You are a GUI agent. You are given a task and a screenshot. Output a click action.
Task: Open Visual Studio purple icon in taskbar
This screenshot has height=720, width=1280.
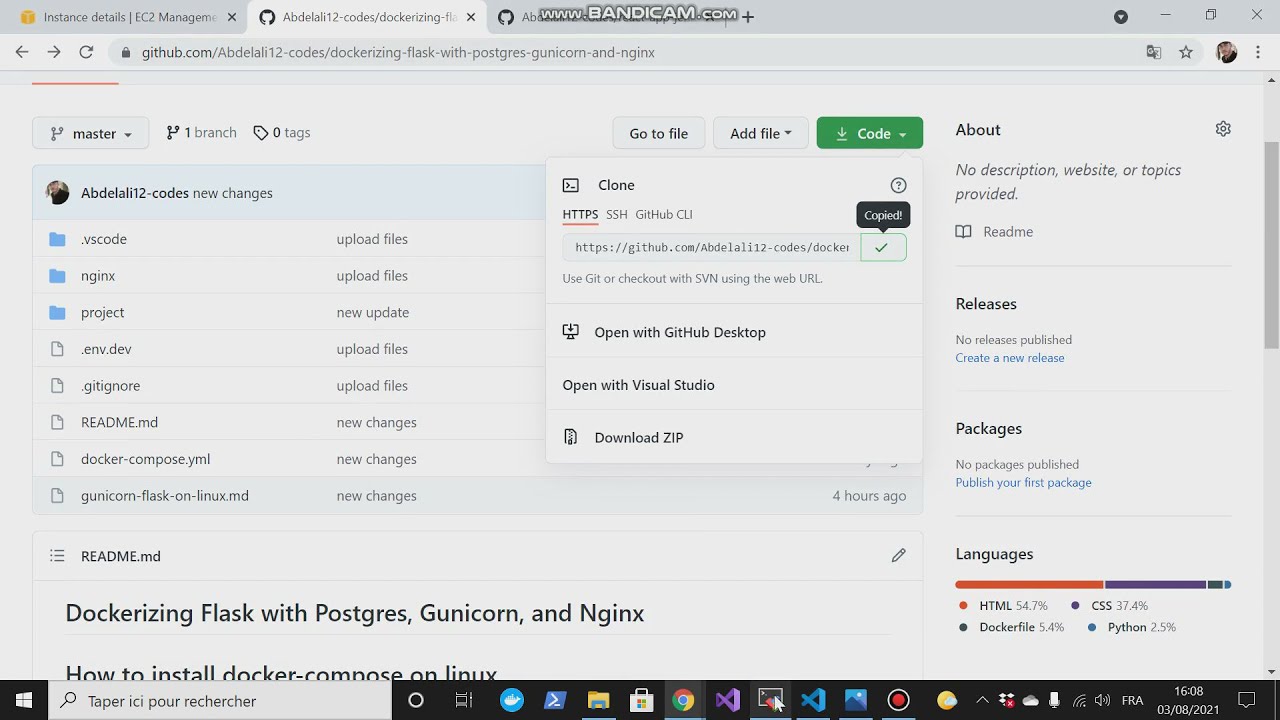click(727, 700)
